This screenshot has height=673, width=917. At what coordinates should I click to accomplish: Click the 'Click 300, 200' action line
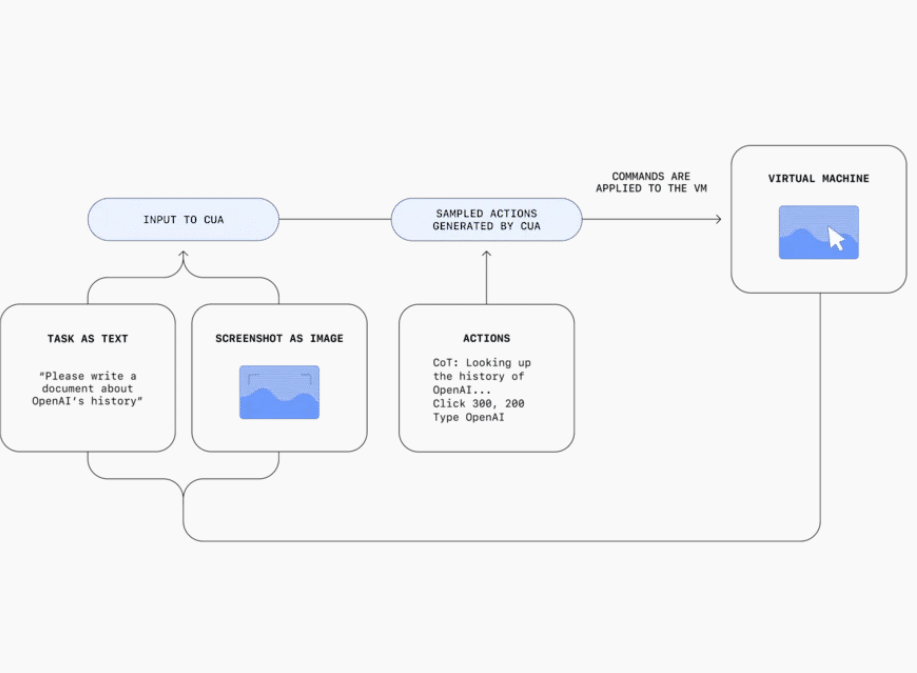478,403
